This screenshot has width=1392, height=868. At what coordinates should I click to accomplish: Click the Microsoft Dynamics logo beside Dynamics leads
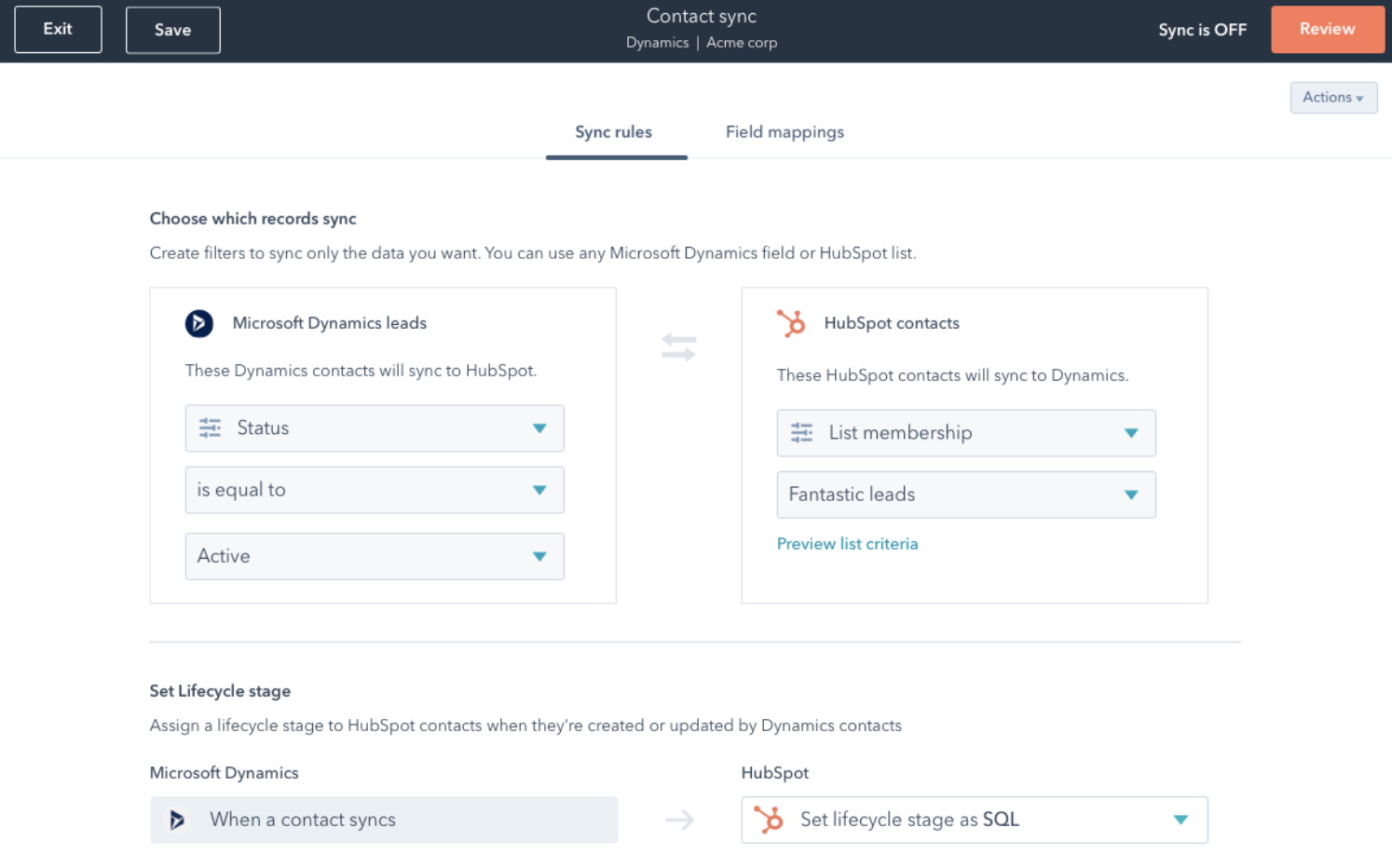198,323
